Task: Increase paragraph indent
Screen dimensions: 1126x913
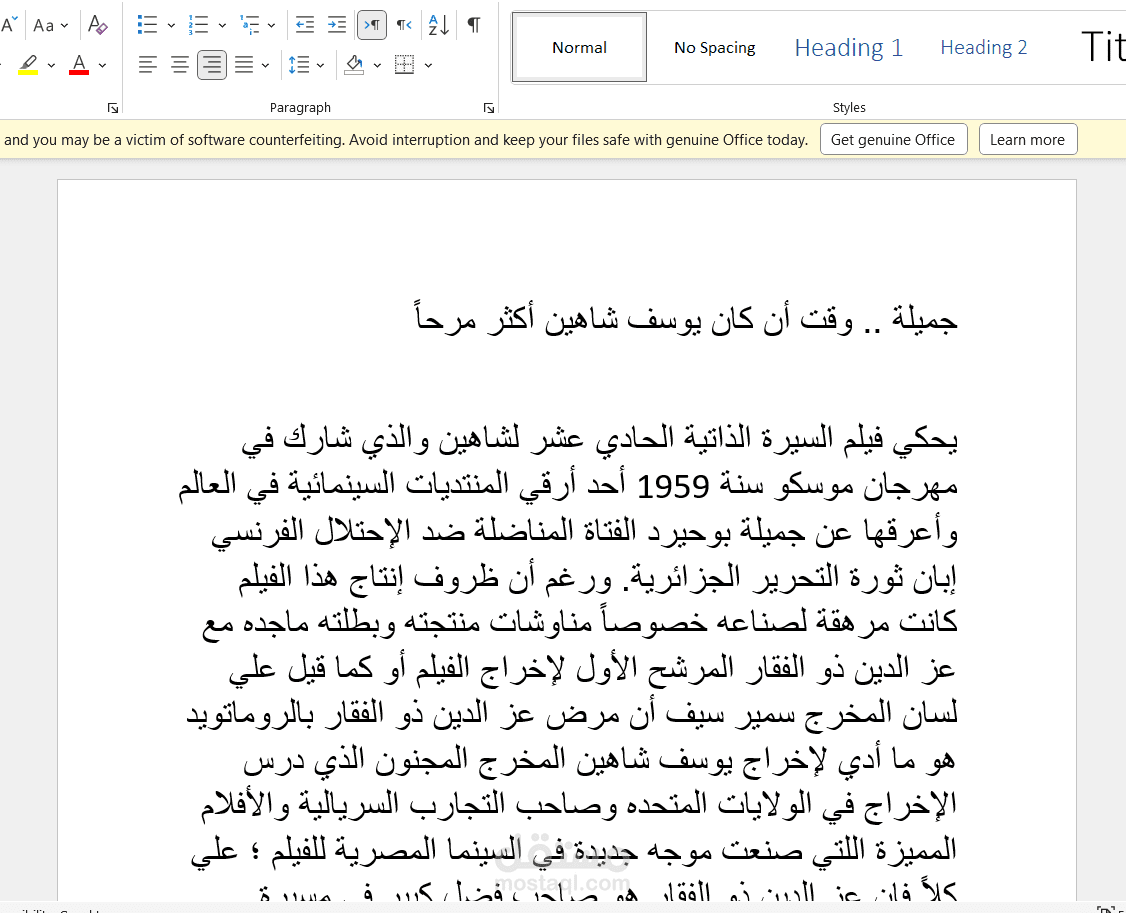Action: coord(337,25)
